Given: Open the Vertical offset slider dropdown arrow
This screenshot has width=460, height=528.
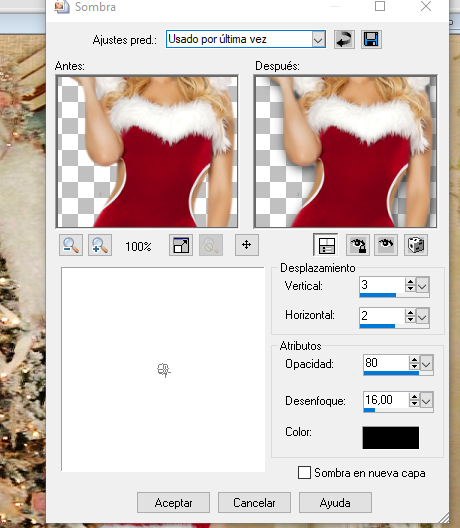Looking at the screenshot, I should click(x=422, y=286).
